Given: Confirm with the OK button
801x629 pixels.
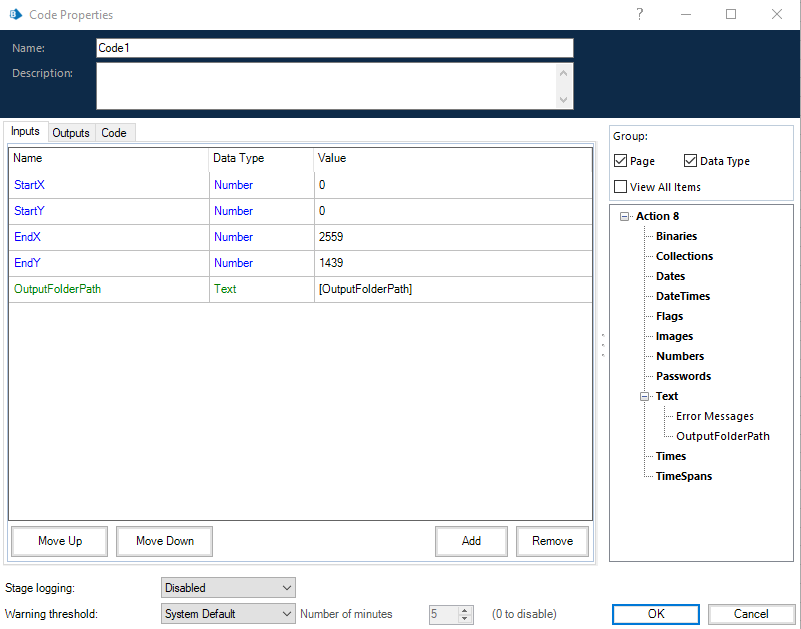Looking at the screenshot, I should [655, 614].
